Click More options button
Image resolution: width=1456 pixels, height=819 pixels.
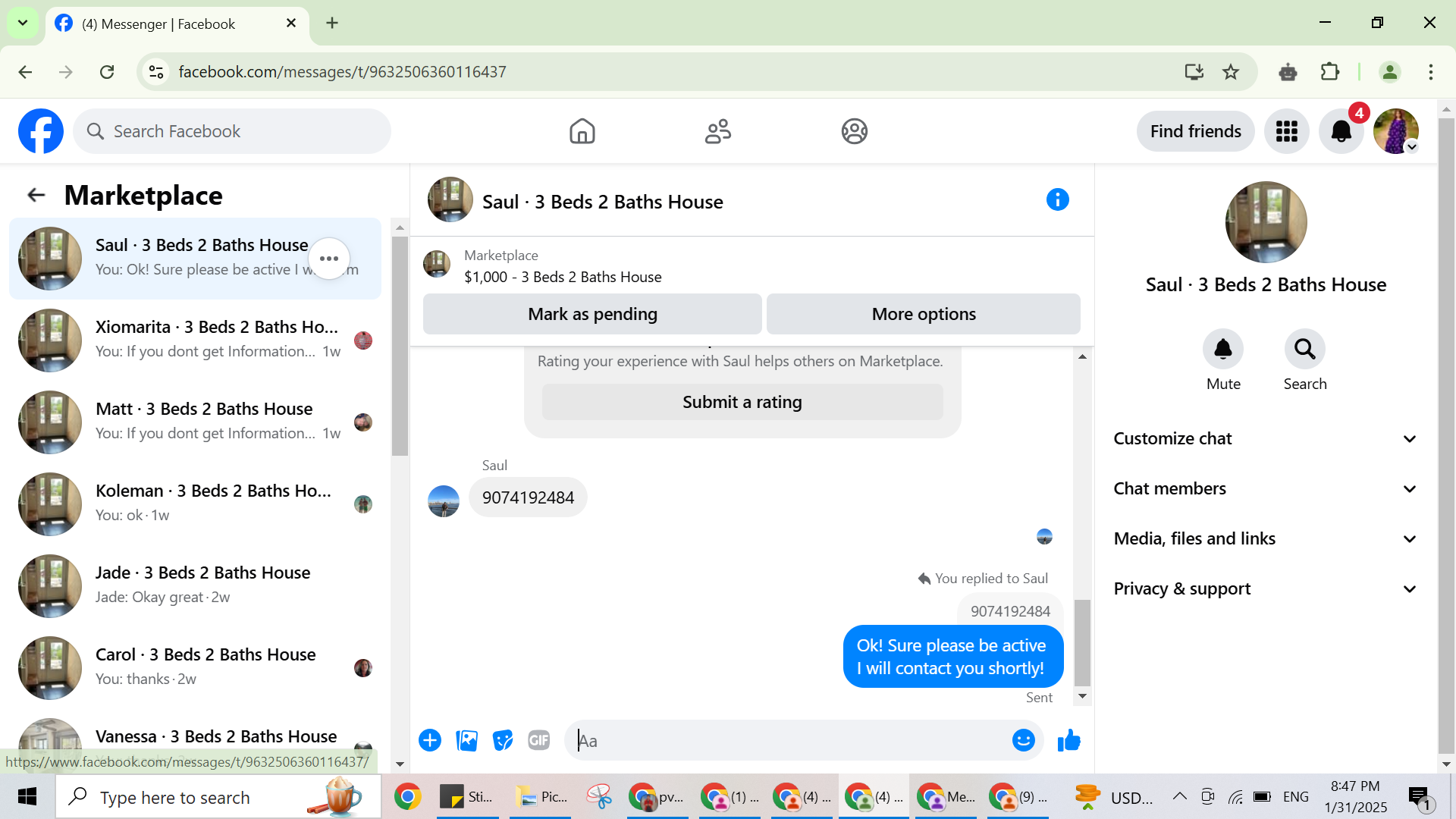tap(924, 314)
